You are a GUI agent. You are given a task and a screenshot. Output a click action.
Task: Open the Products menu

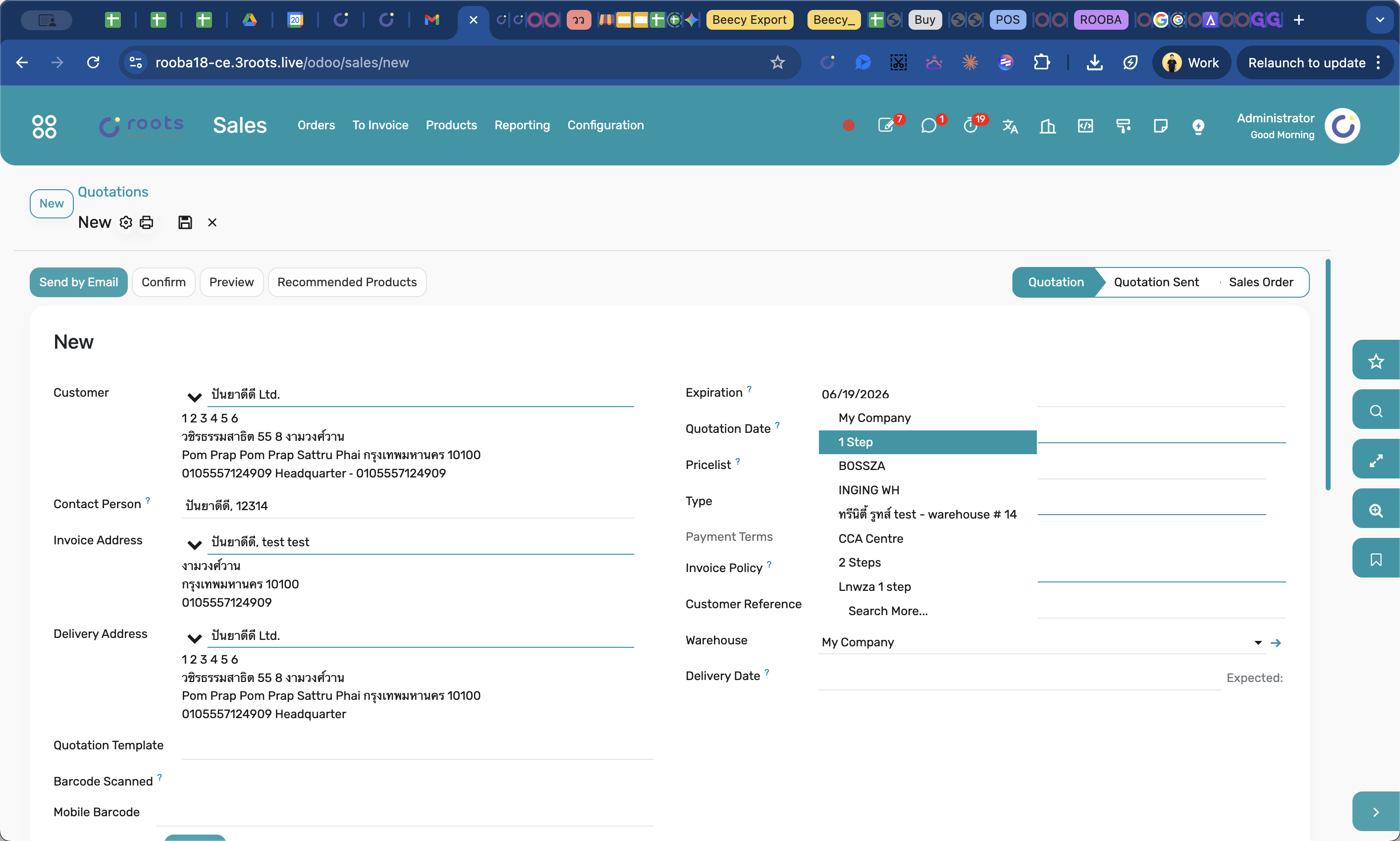[x=451, y=125]
